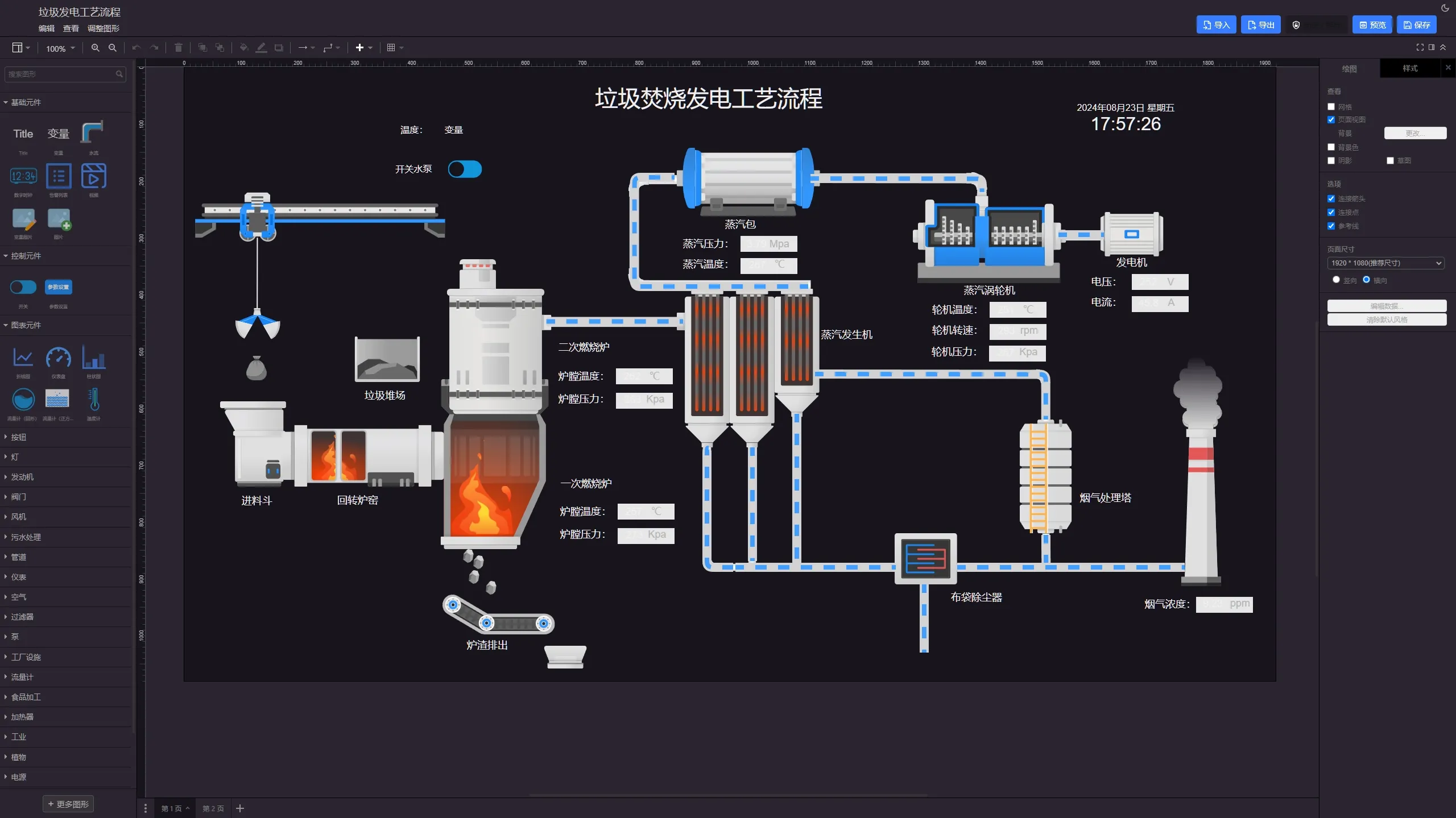
Task: Select the gauge chart component icon
Action: 59,359
